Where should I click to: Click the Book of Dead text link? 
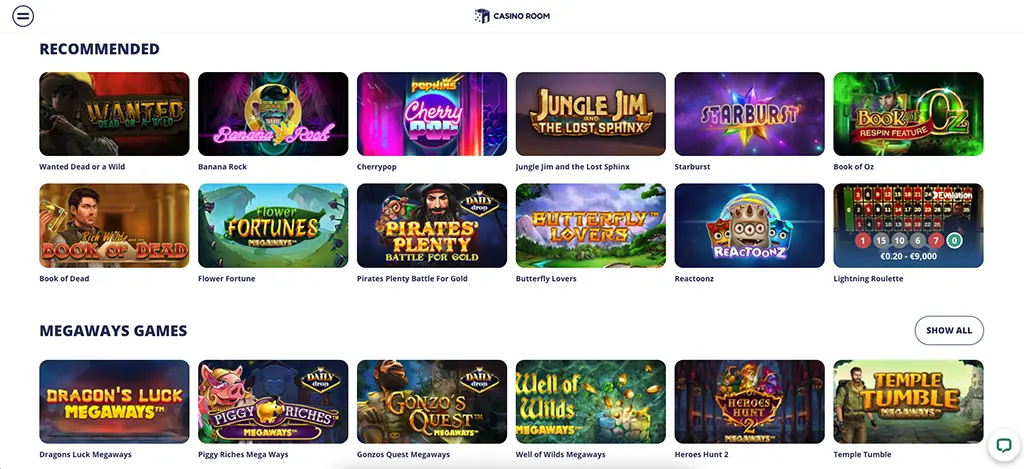(x=64, y=278)
